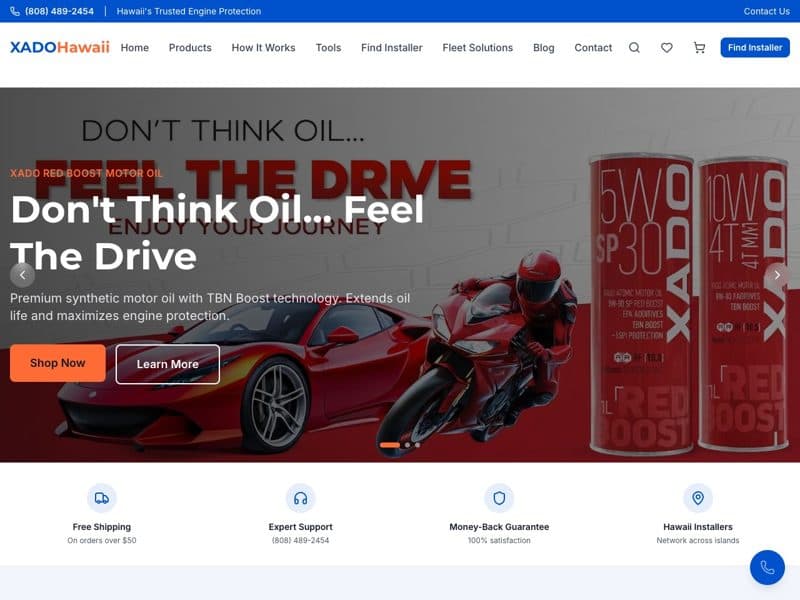
Task: Click the Expert Support headphones icon
Action: [x=301, y=498]
